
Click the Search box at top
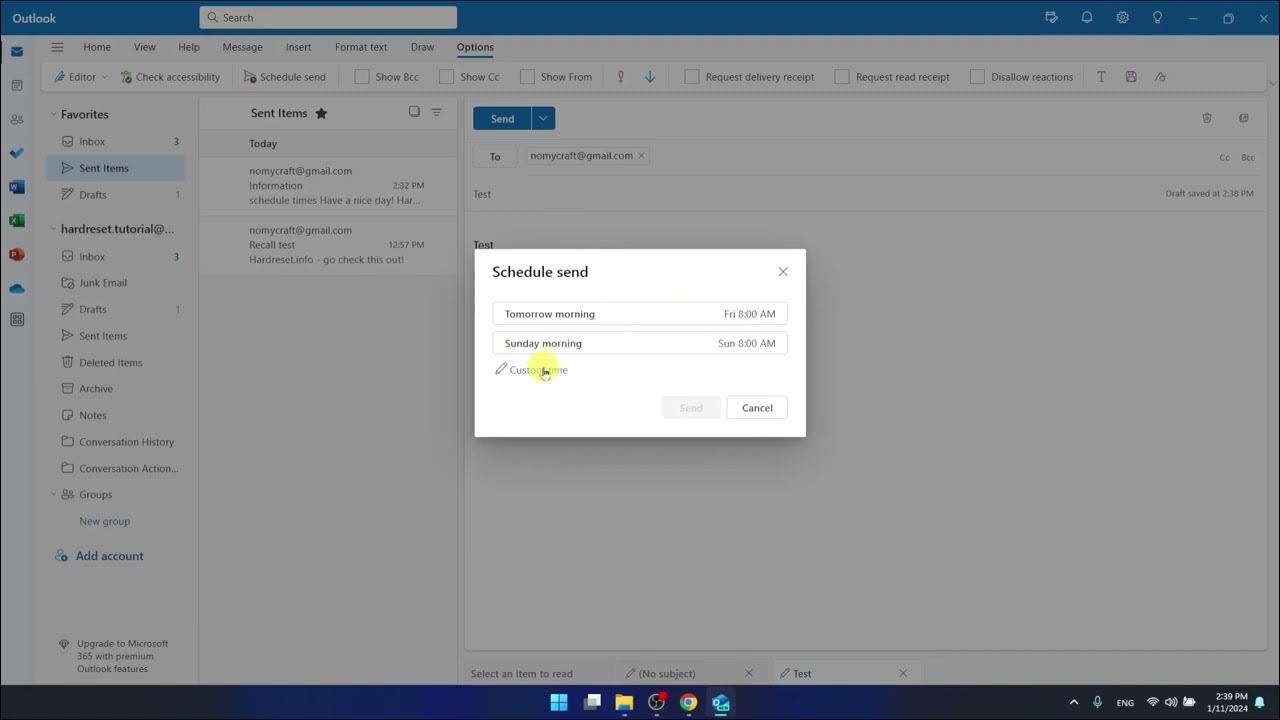click(328, 17)
